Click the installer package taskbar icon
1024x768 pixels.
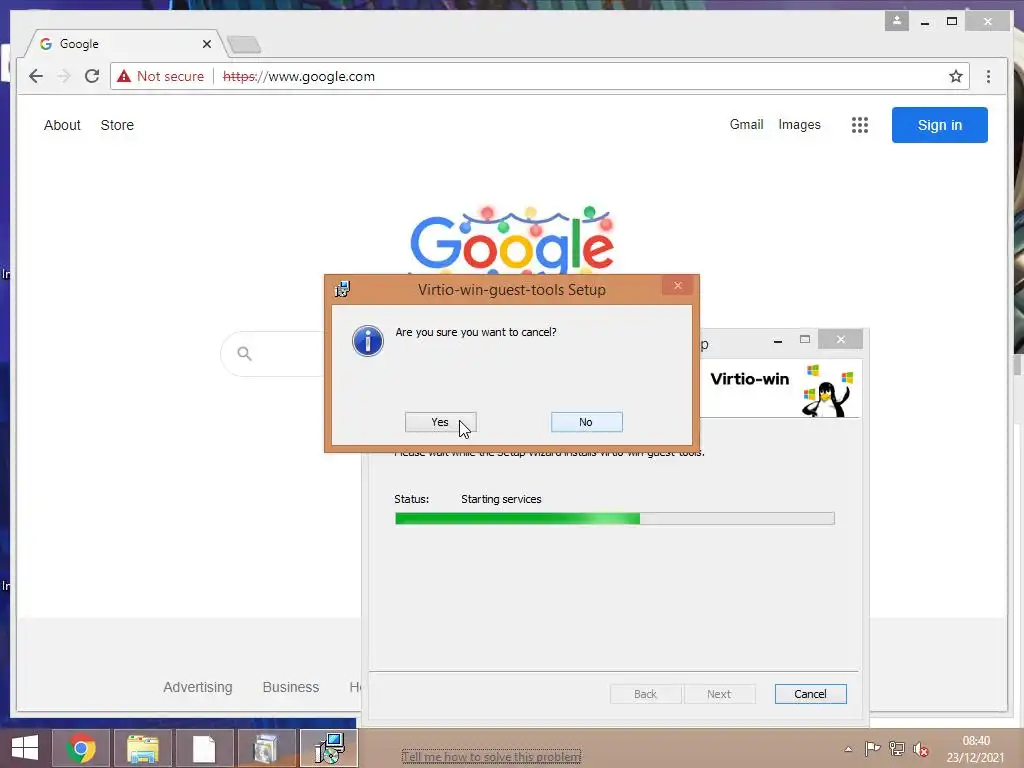(x=266, y=748)
